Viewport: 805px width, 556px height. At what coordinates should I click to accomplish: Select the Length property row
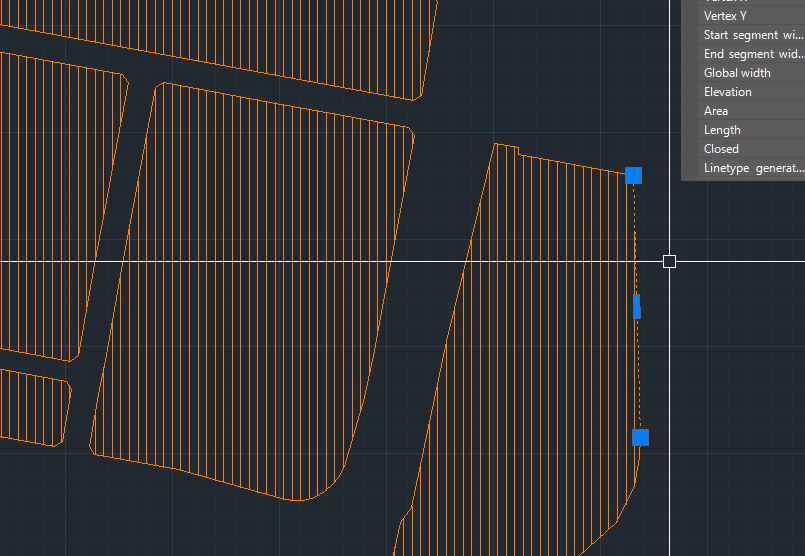click(x=752, y=130)
